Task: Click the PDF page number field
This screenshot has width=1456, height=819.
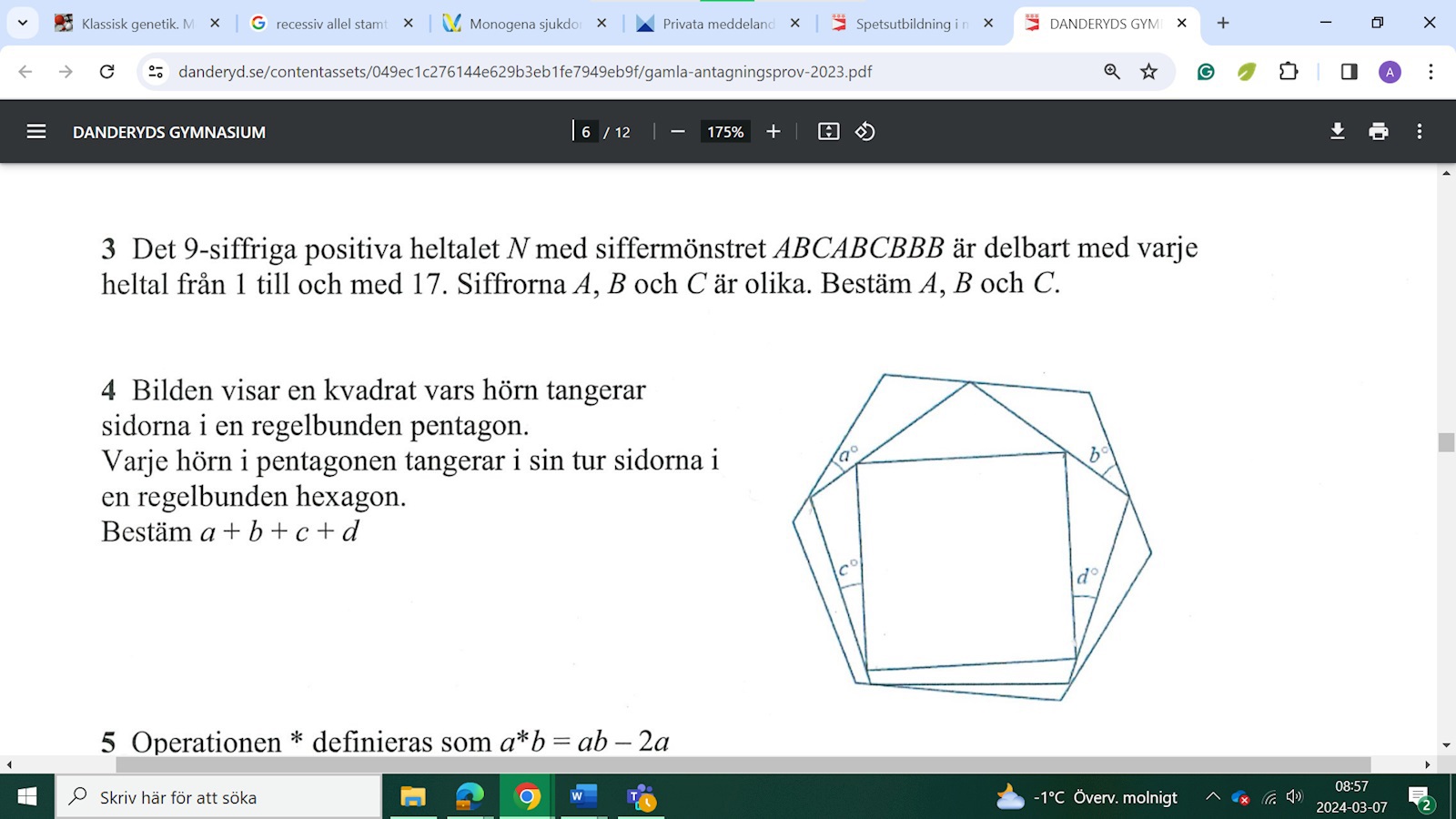Action: 586,132
